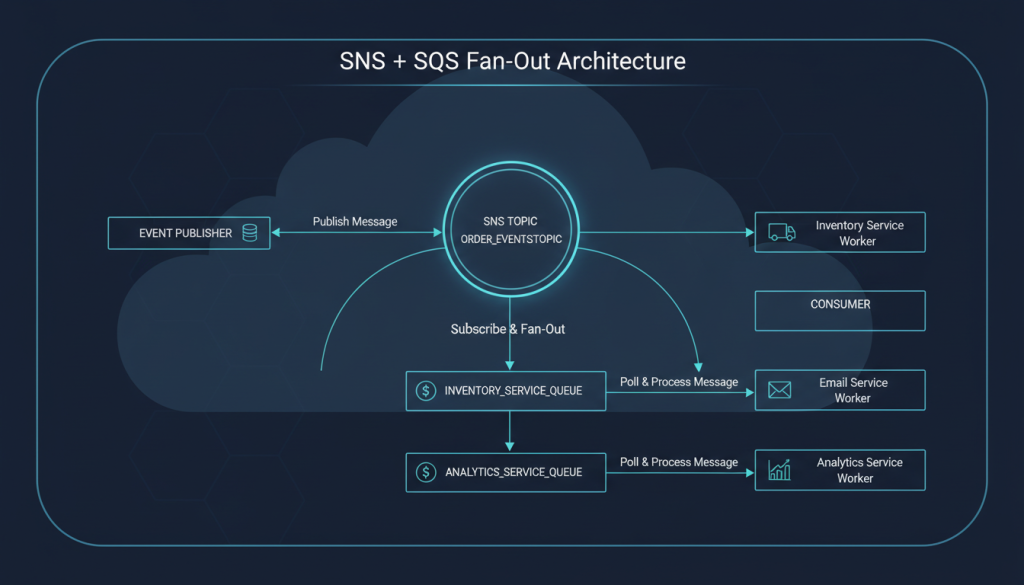The image size is (1024, 585).
Task: Click the Inventory Service Worker text
Action: (859, 233)
